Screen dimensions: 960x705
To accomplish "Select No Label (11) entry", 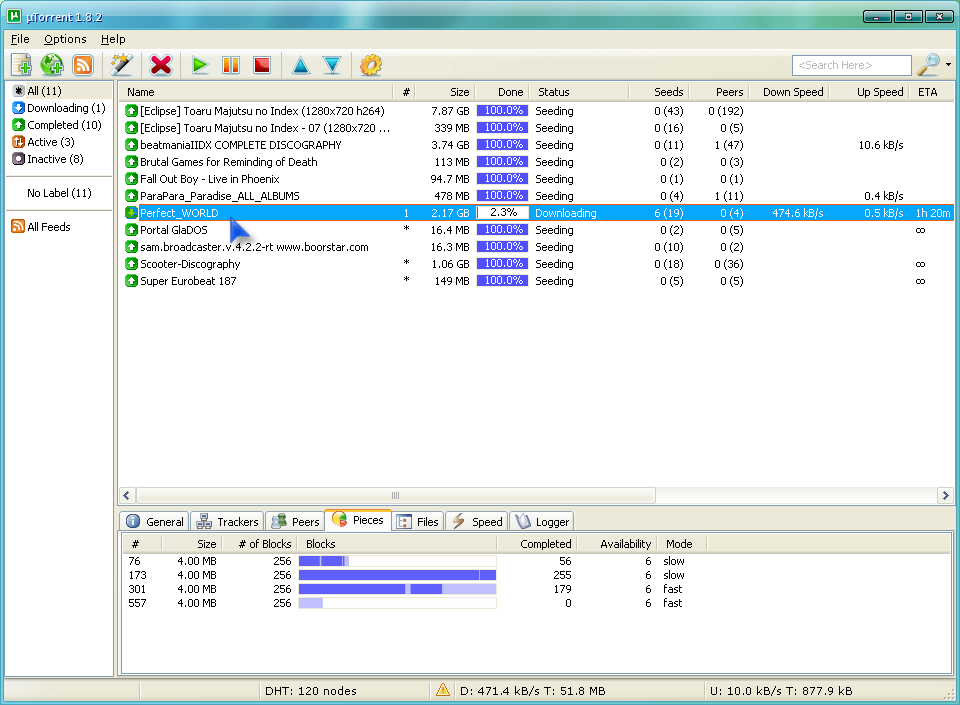I will 59,193.
